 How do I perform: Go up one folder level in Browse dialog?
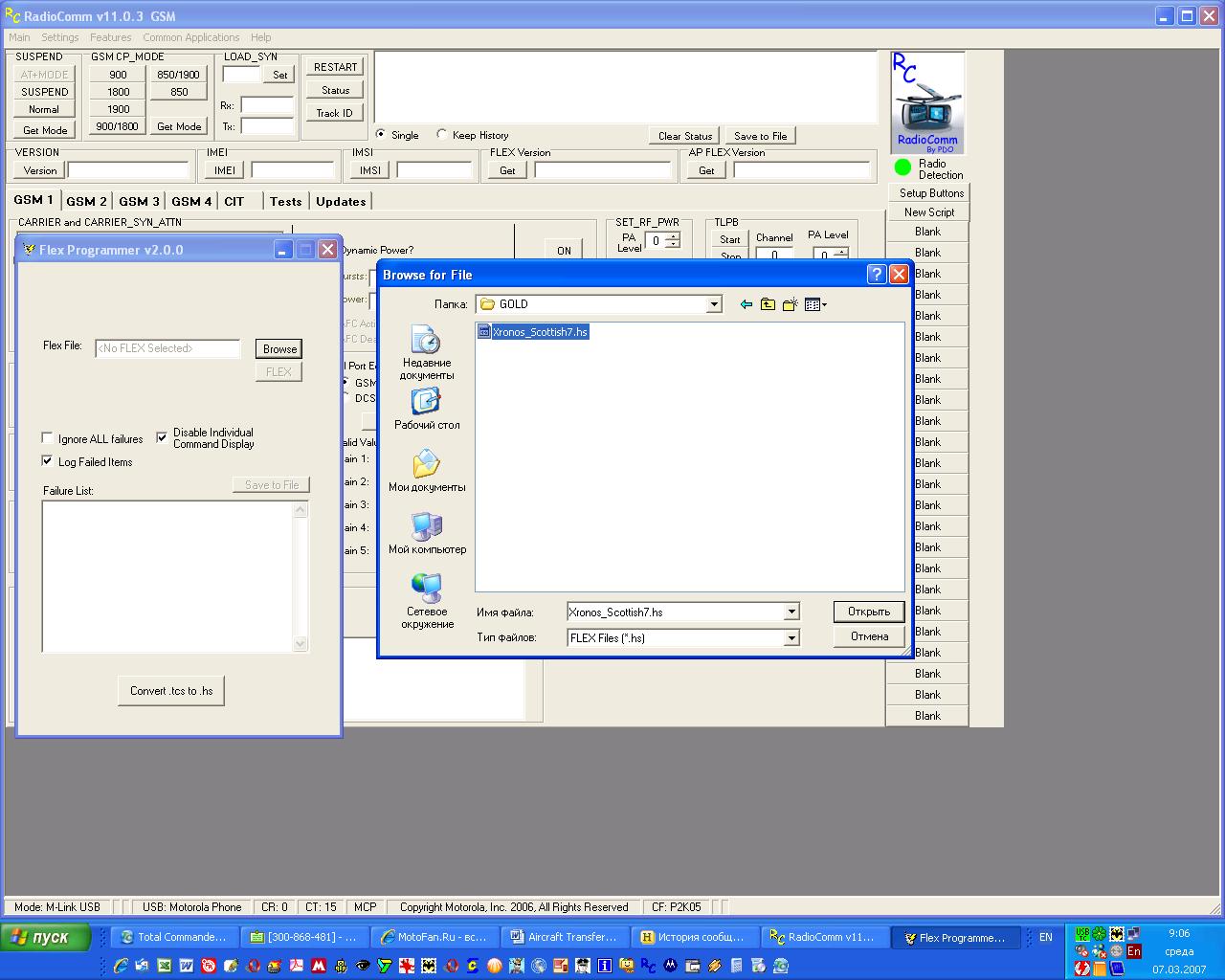(x=768, y=304)
